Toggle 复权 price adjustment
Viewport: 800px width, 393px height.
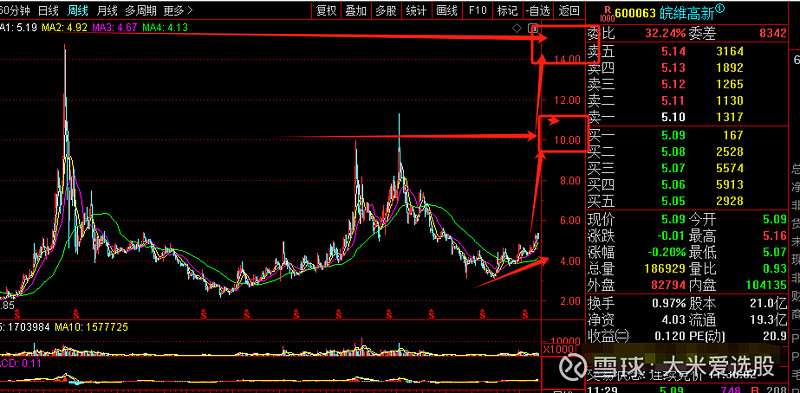pyautogui.click(x=327, y=10)
